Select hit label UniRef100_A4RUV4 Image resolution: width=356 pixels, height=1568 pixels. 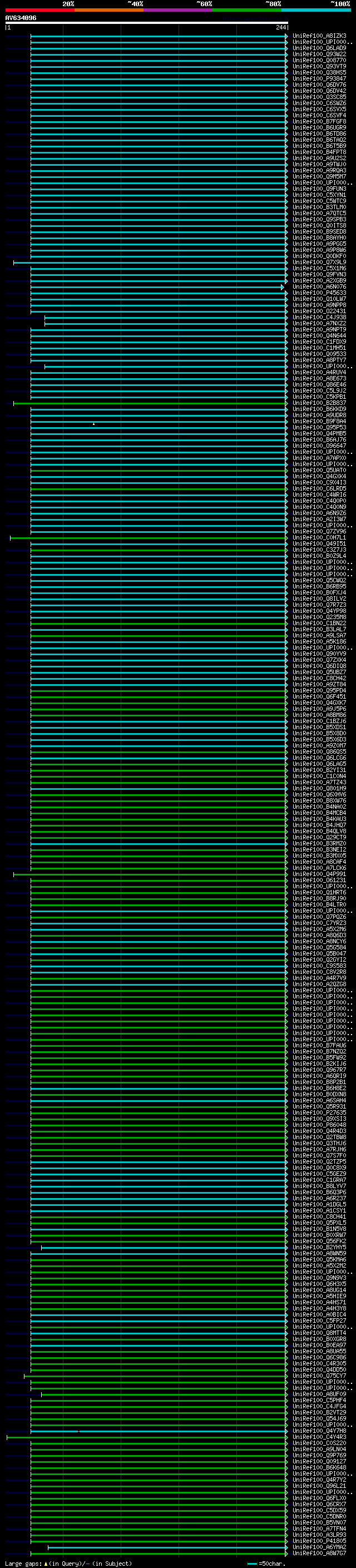point(319,373)
